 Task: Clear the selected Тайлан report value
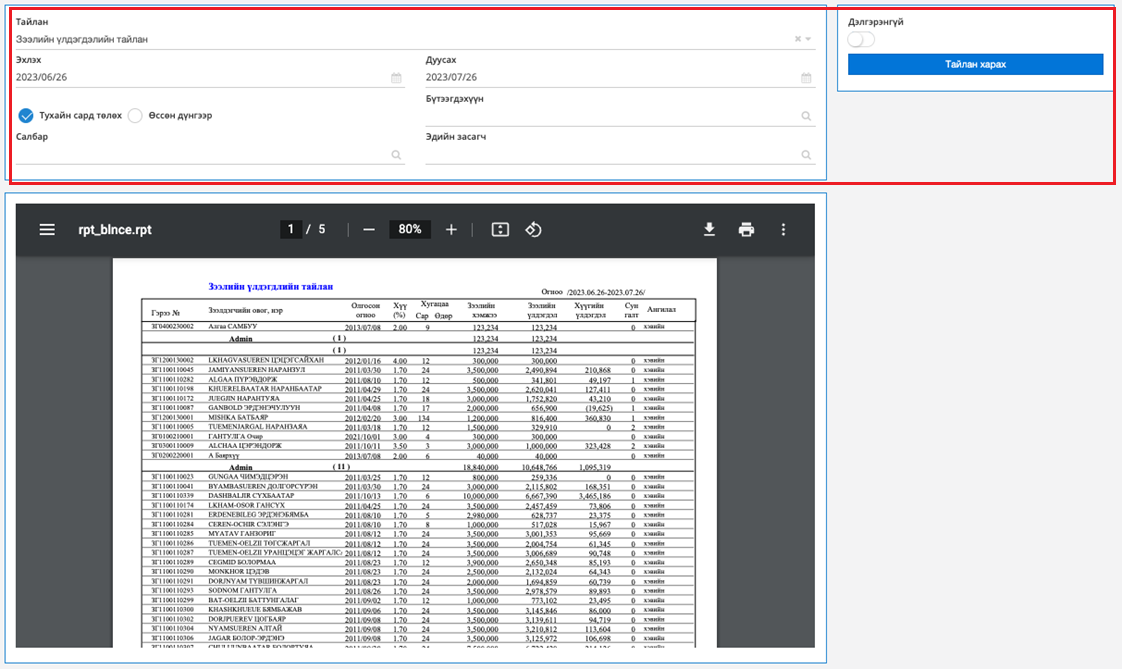798,39
